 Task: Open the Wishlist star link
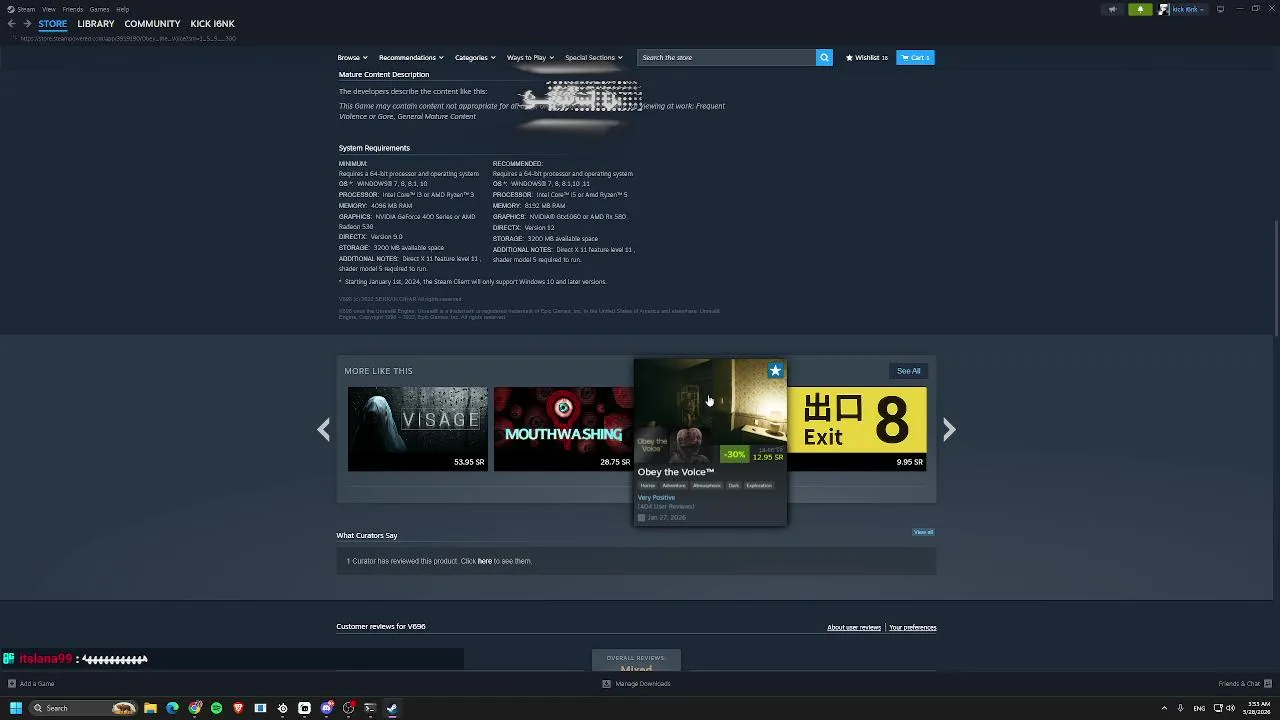(x=867, y=57)
